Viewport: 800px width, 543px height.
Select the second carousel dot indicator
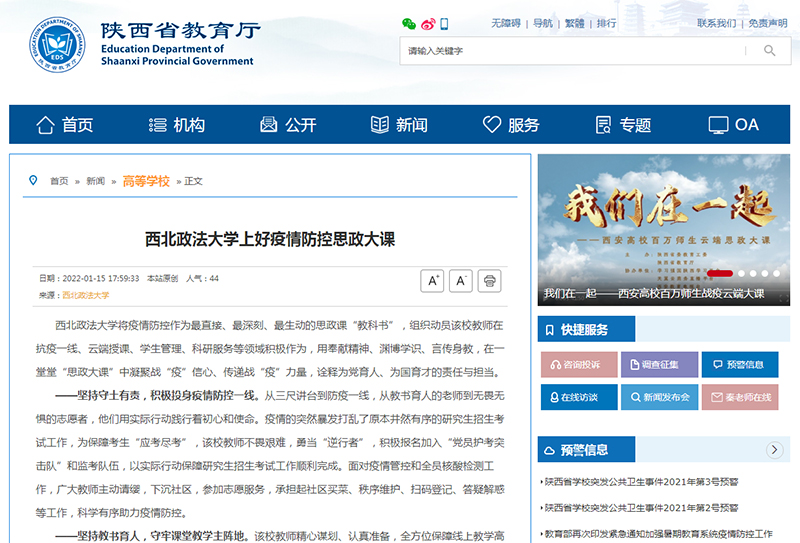(740, 273)
